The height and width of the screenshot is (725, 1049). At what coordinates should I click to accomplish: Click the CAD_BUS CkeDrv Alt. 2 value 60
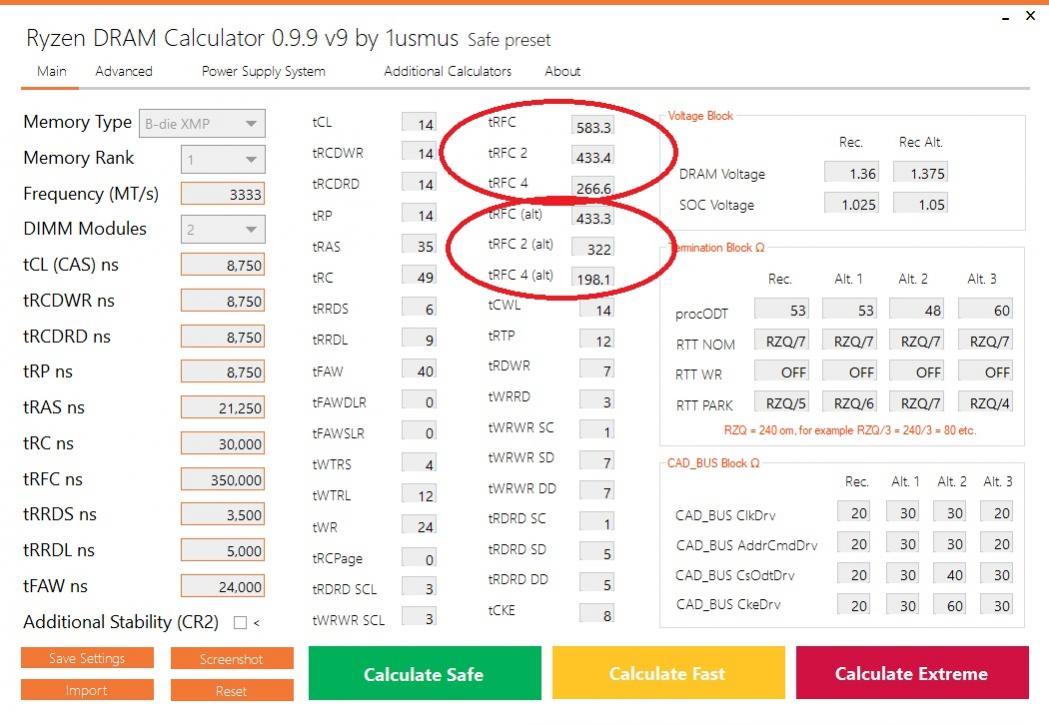click(949, 605)
